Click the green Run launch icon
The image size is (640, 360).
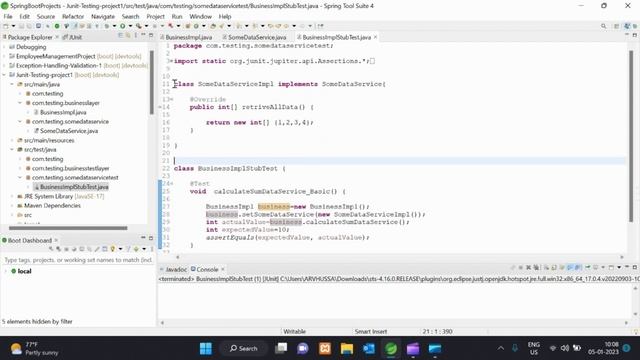coord(122,26)
